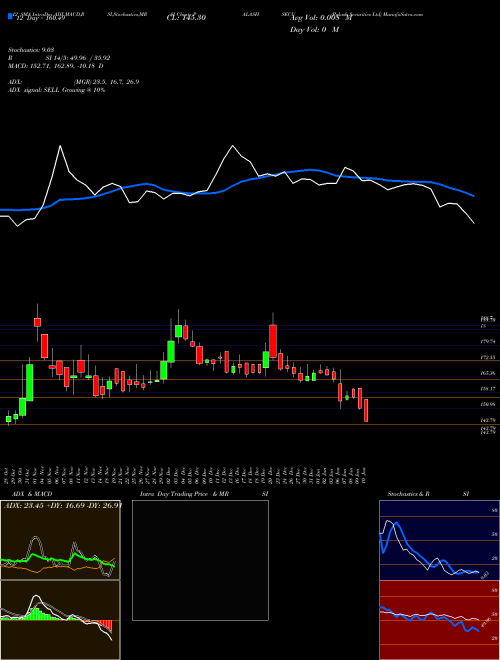
Task: Click the 150.98 price axis label
Action: tap(489, 404)
